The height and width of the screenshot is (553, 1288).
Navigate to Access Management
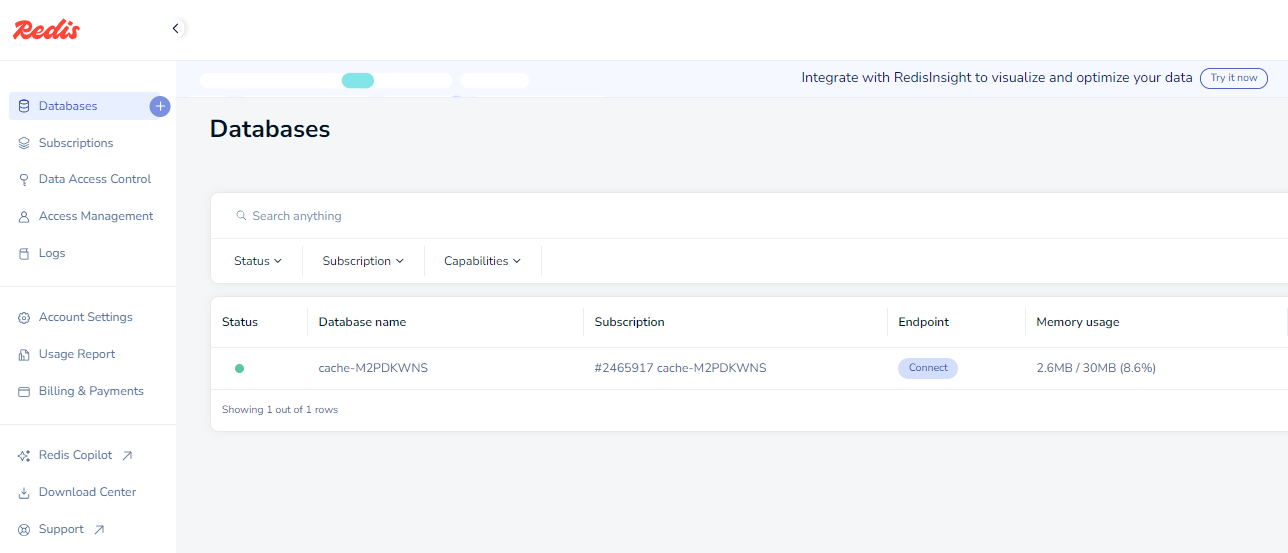pyautogui.click(x=96, y=216)
